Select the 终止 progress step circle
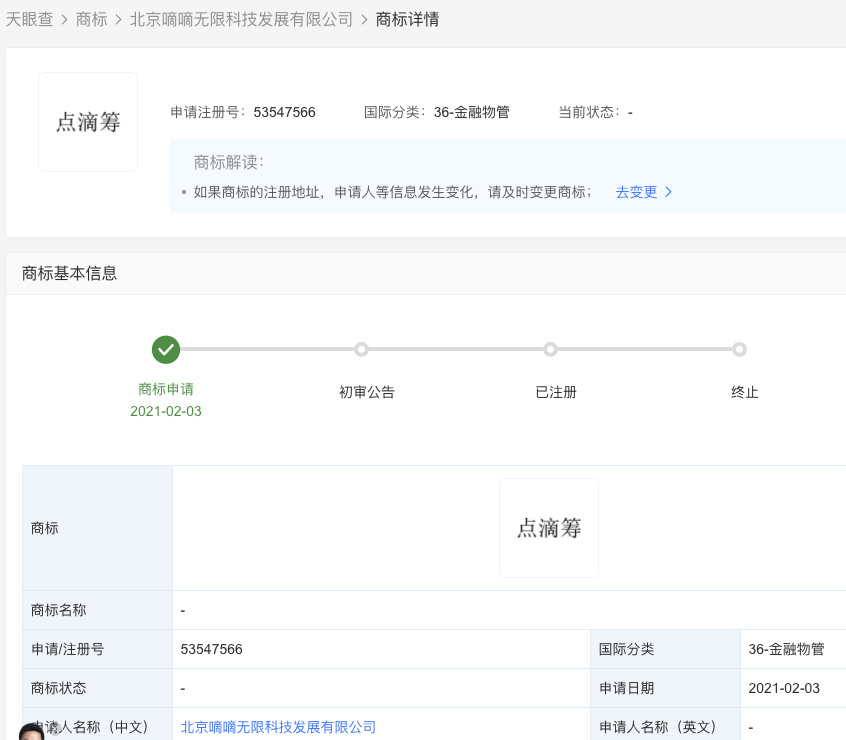This screenshot has width=846, height=740. point(739,350)
